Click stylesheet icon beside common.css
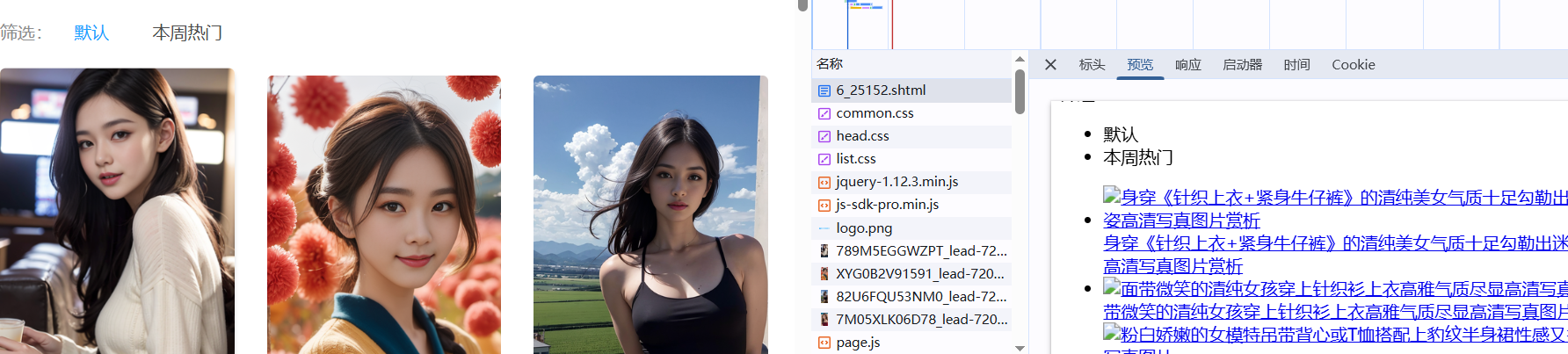The height and width of the screenshot is (354, 1568). (824, 113)
